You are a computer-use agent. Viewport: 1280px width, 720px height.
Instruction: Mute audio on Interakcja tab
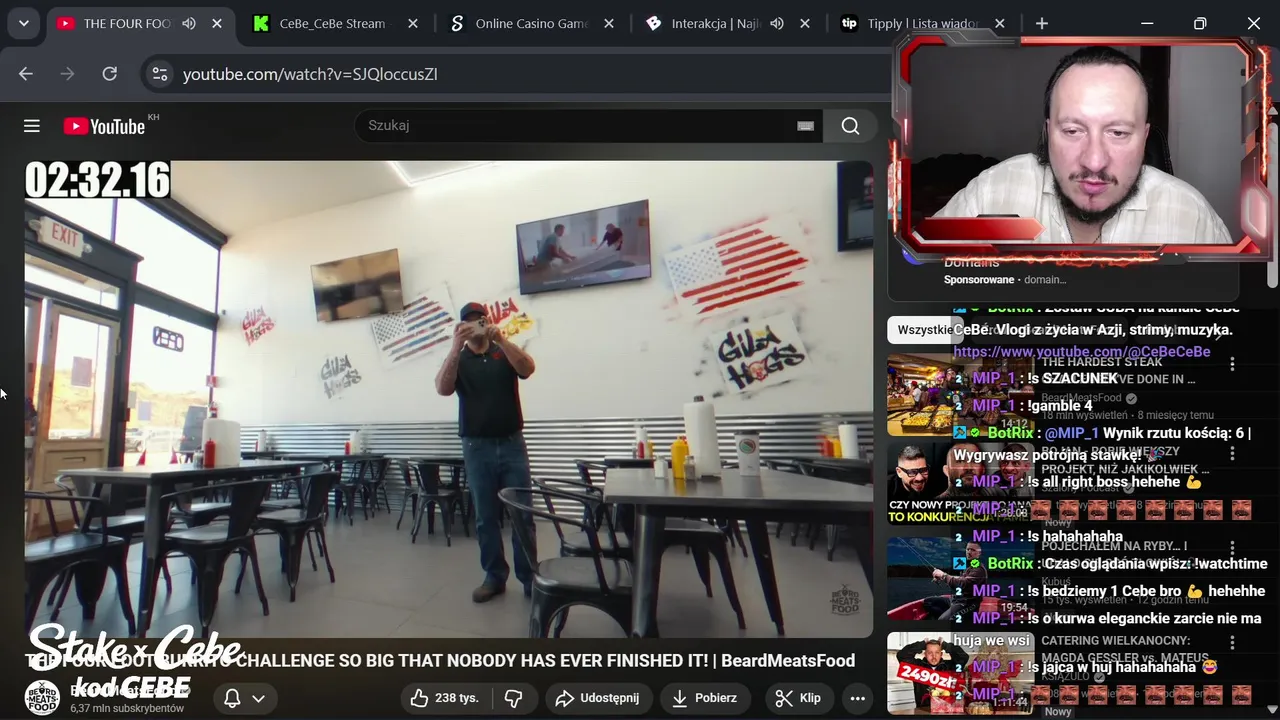(776, 23)
